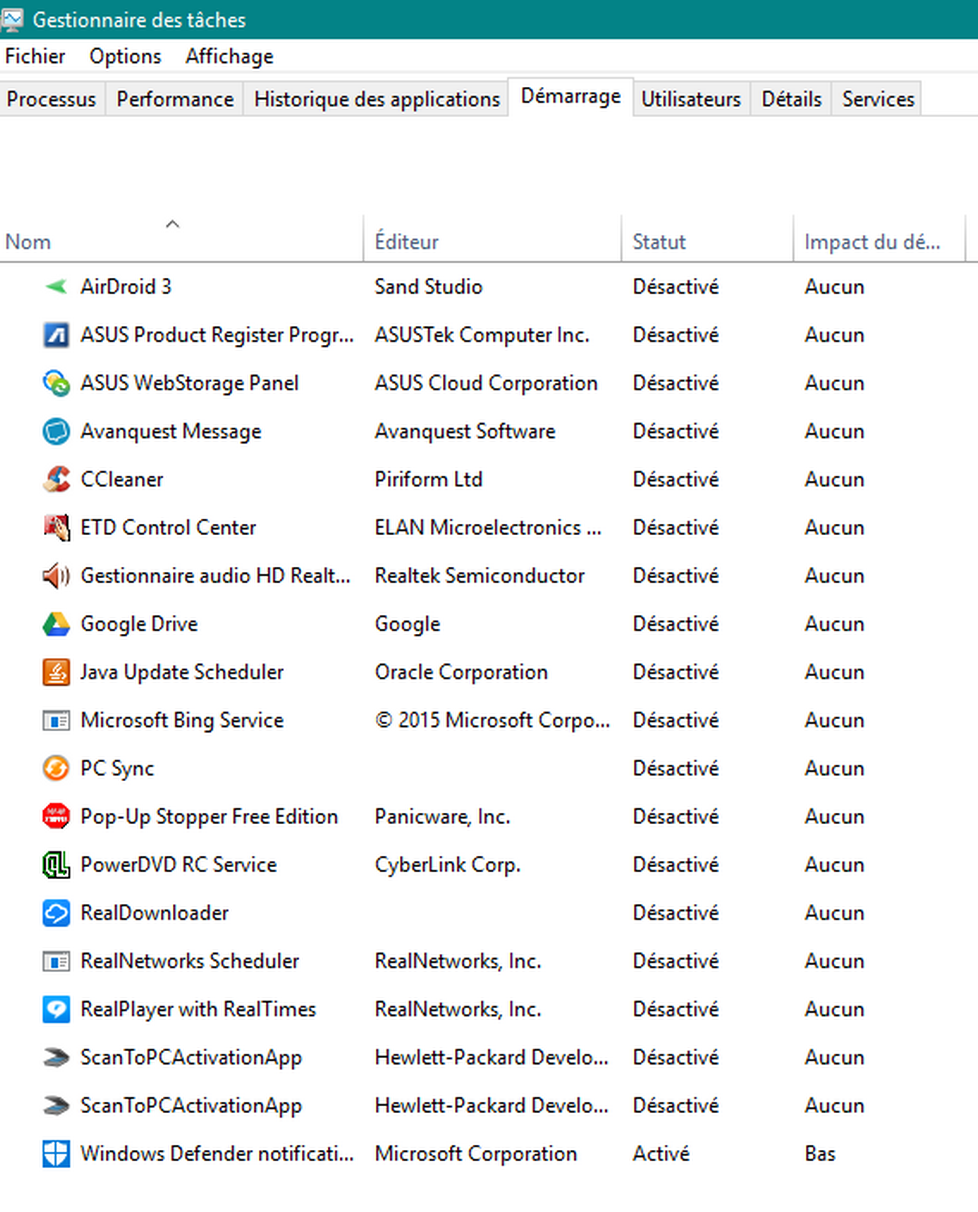
Task: Select the Google Drive entry name
Action: point(139,624)
